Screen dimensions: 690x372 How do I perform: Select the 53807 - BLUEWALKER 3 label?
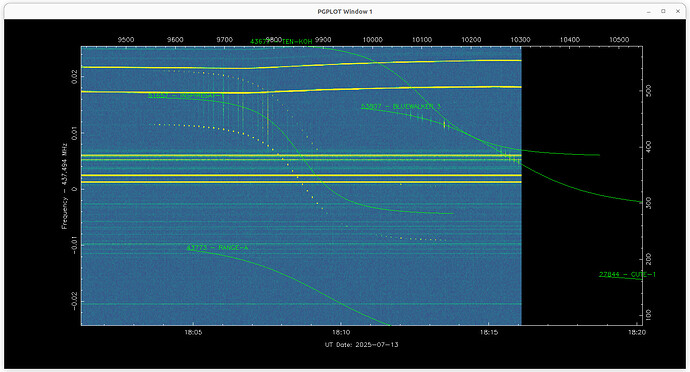point(400,107)
